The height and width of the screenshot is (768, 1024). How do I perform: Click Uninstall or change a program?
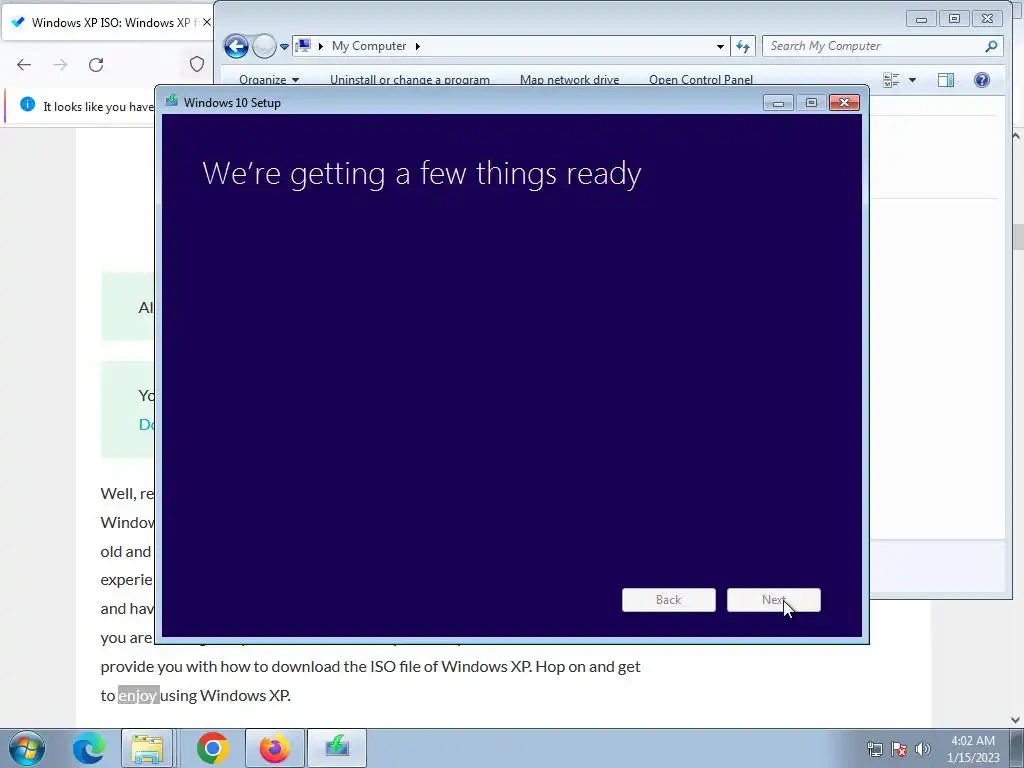pos(409,80)
